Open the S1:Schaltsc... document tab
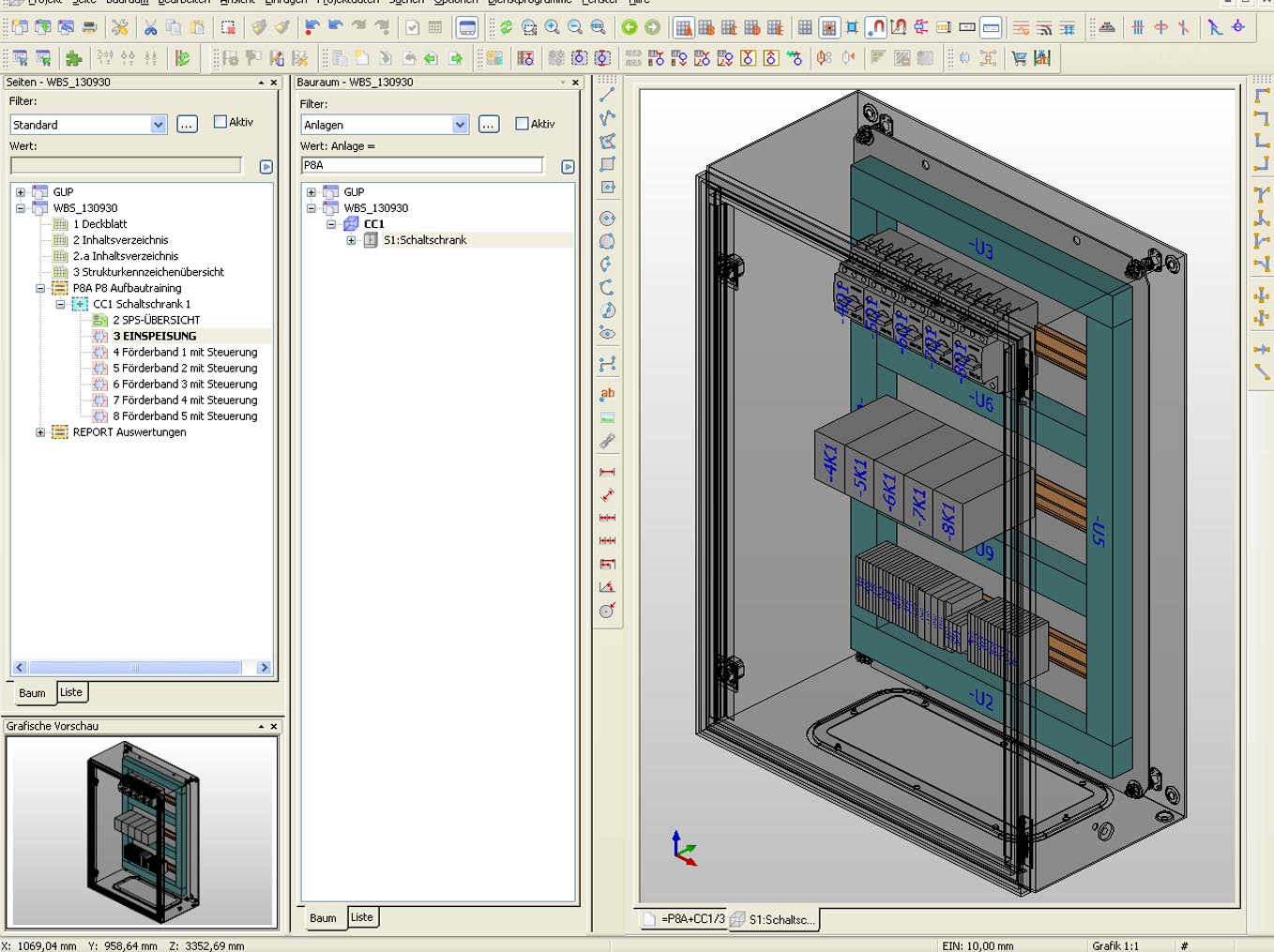 click(774, 919)
